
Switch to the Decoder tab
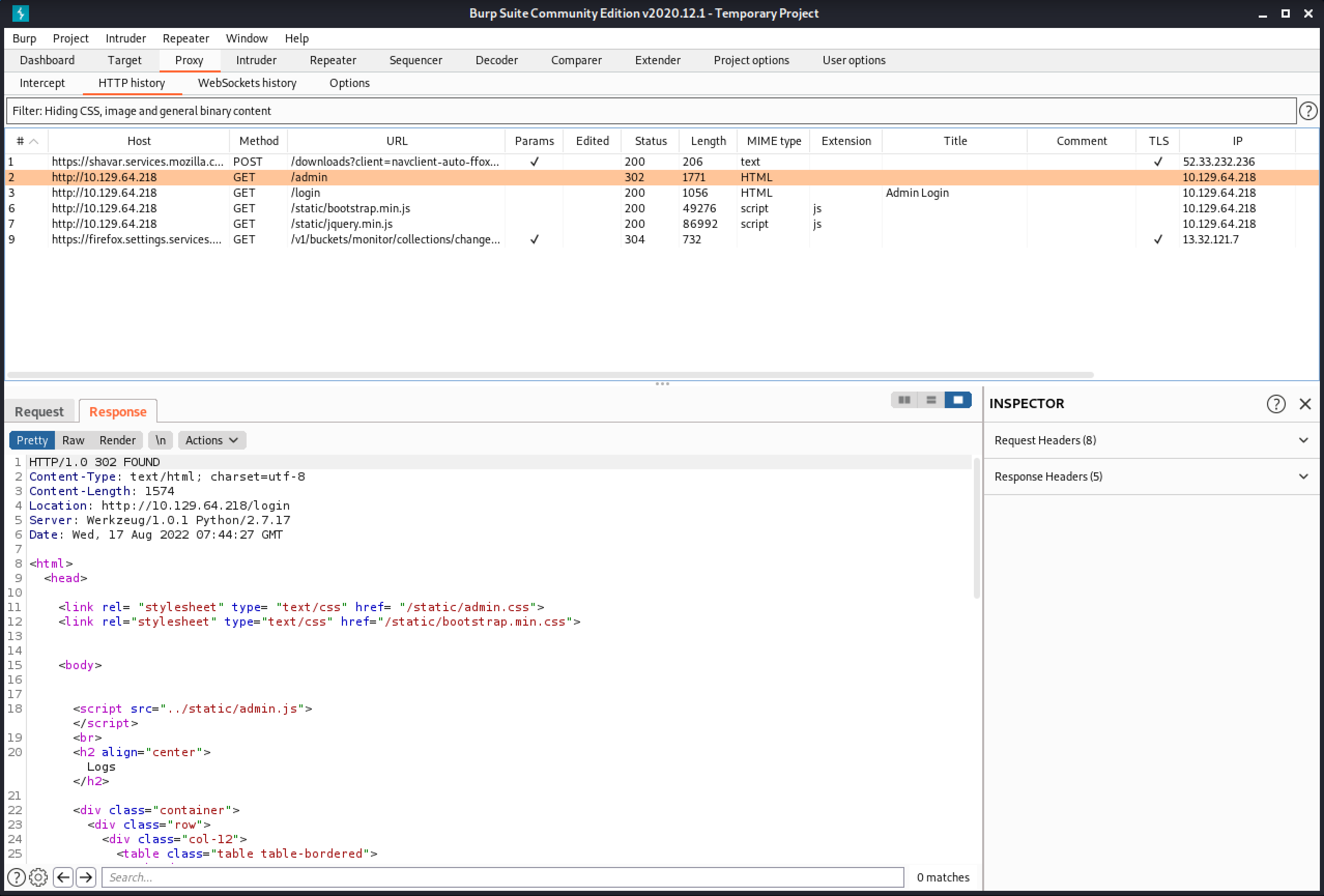[x=496, y=61]
